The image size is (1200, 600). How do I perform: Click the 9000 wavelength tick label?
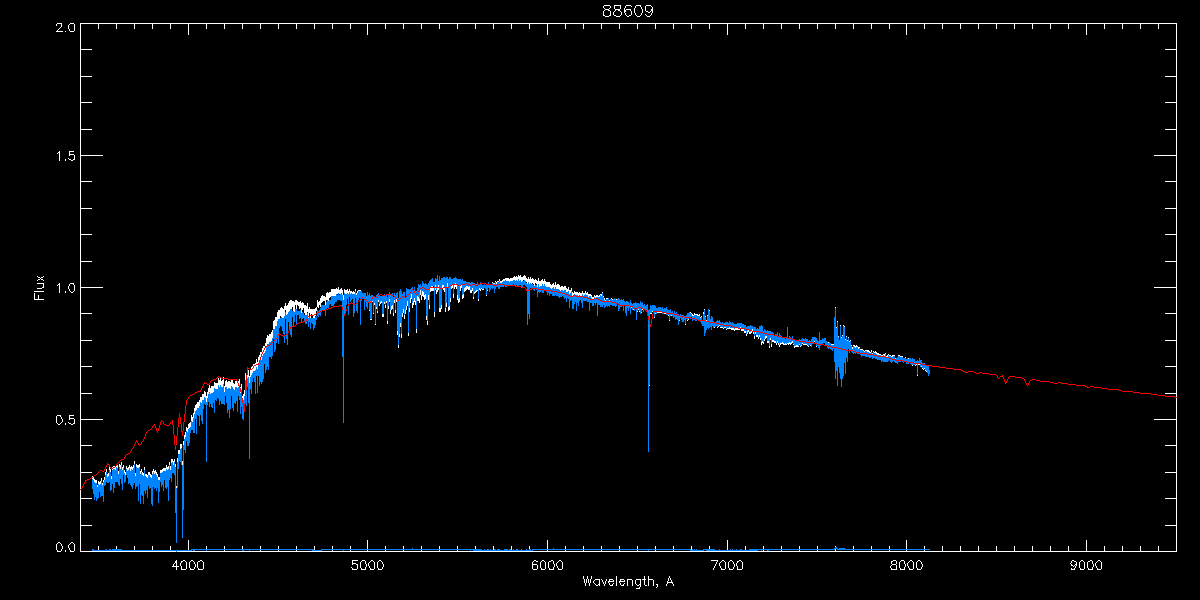pos(1086,564)
